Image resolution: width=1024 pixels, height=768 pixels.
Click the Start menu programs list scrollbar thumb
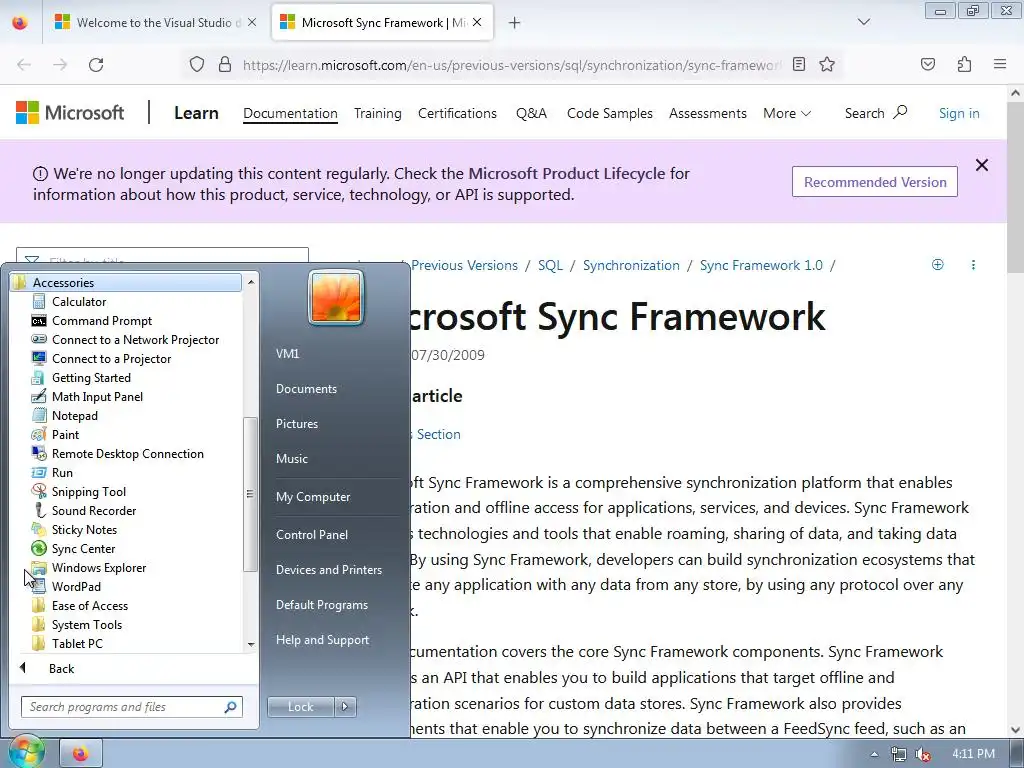[x=249, y=494]
